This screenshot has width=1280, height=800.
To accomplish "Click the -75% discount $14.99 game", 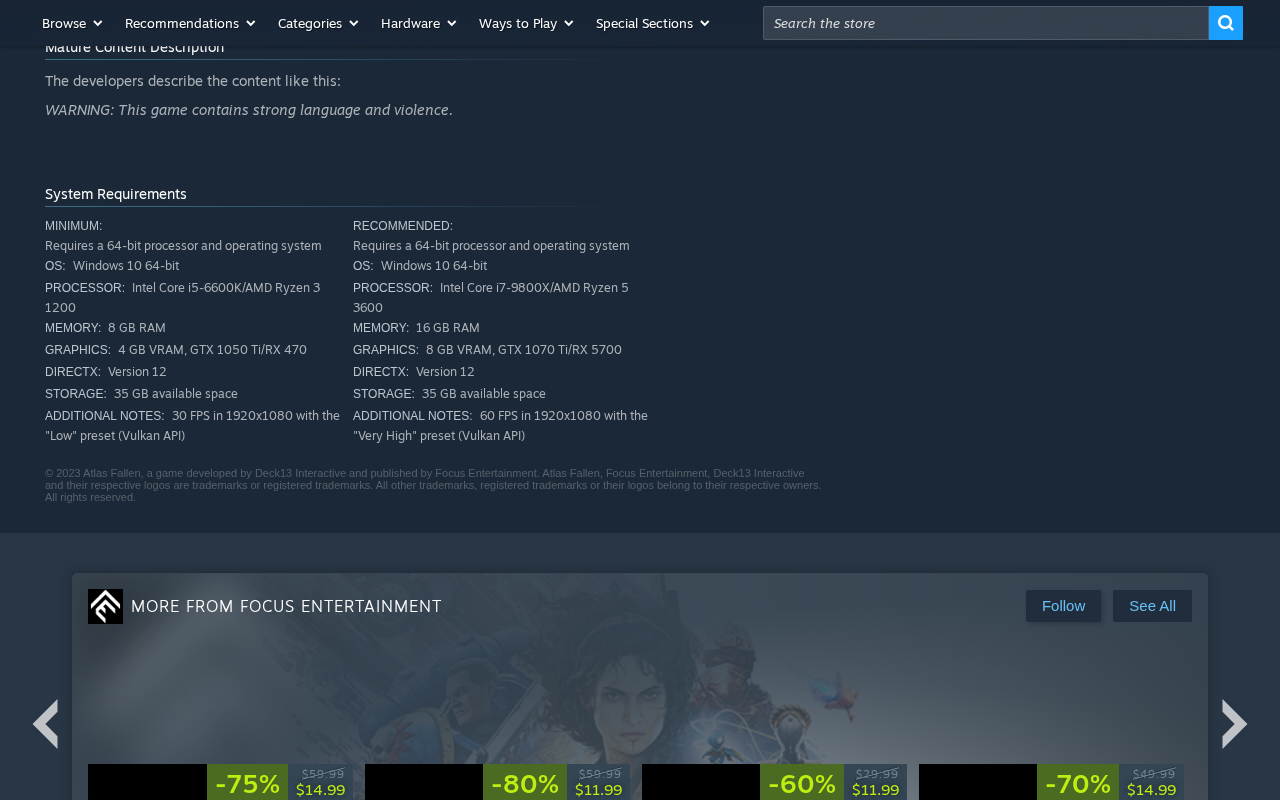I will coord(220,782).
